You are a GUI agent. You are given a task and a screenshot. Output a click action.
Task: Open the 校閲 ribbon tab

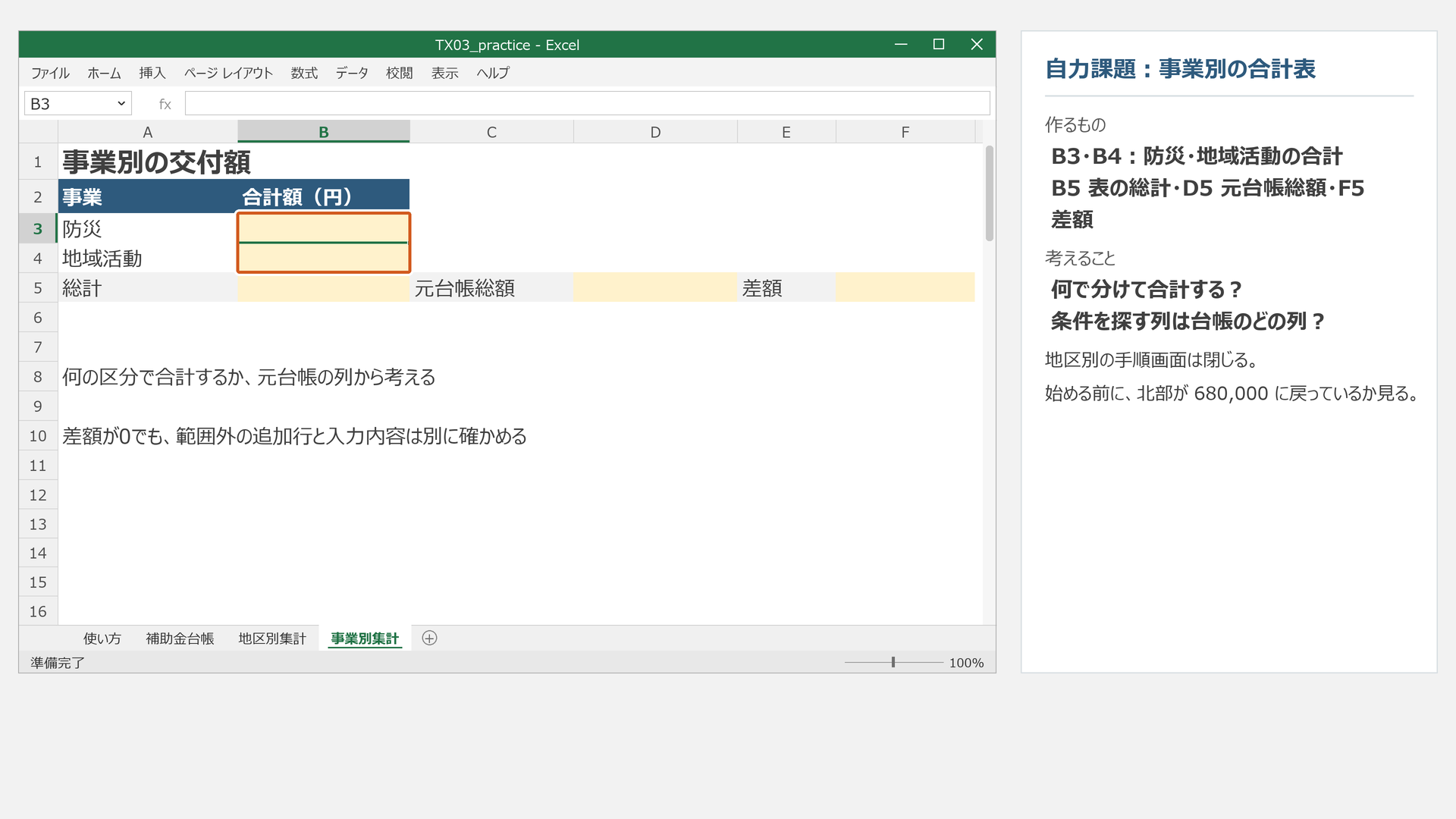[x=400, y=73]
